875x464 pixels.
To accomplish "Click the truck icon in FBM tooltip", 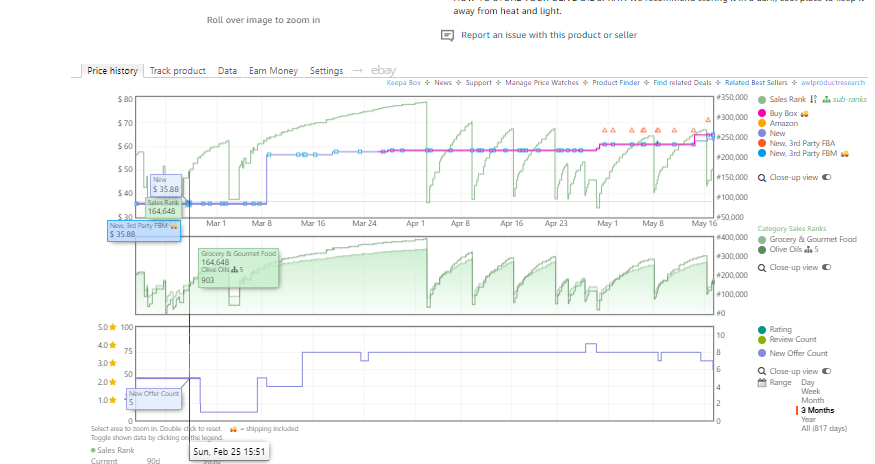I will (x=174, y=226).
